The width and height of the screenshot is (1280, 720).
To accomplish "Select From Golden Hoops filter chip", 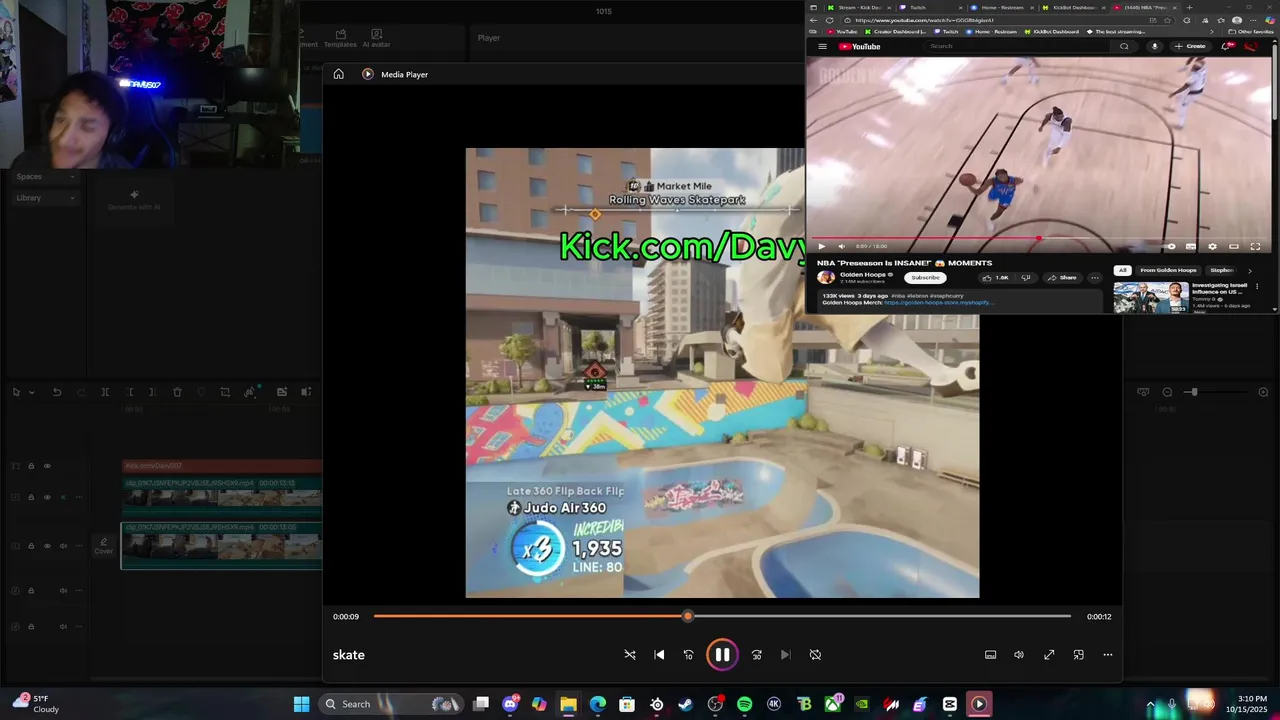I will [1168, 270].
